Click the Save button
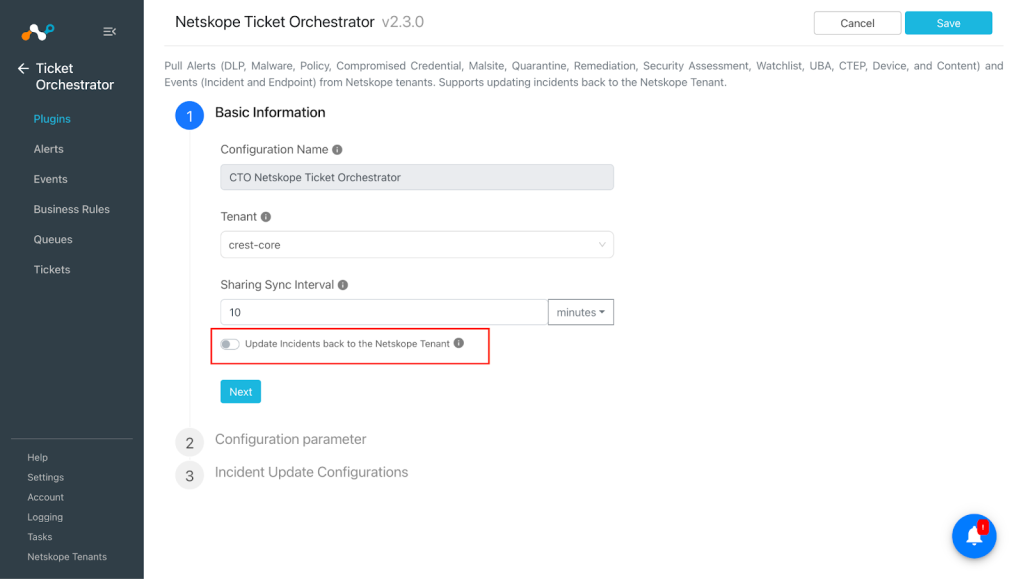The image size is (1024, 579). pyautogui.click(x=948, y=23)
